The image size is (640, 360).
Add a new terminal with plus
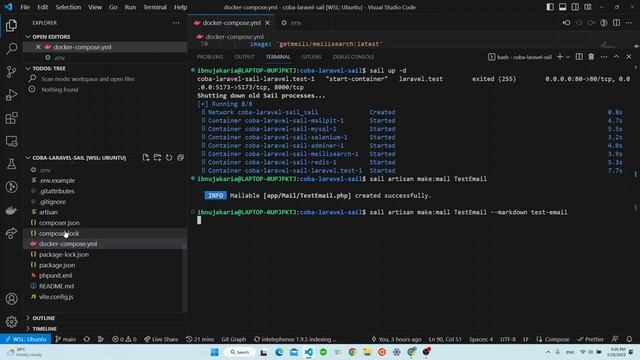click(x=560, y=57)
